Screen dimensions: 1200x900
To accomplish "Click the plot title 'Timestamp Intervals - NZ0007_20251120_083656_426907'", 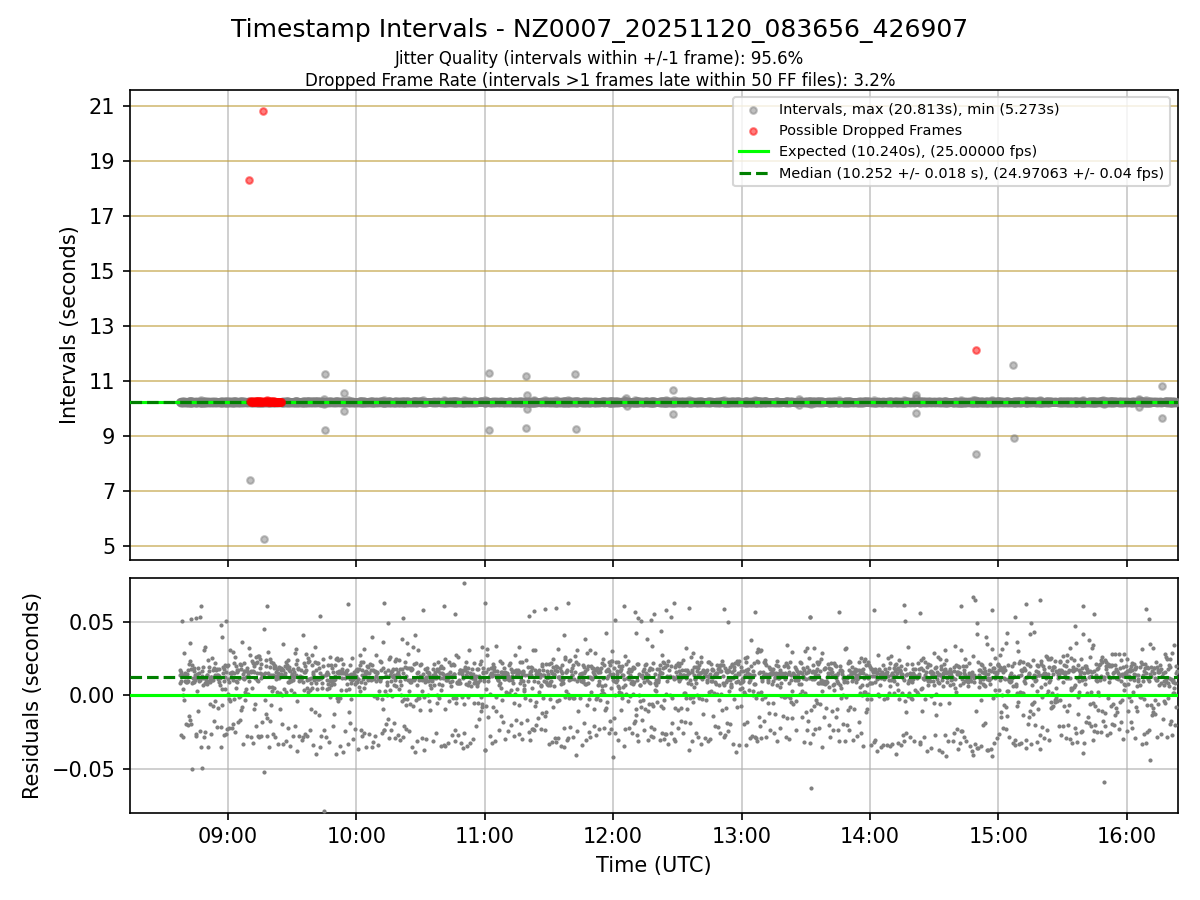I will pos(599,29).
